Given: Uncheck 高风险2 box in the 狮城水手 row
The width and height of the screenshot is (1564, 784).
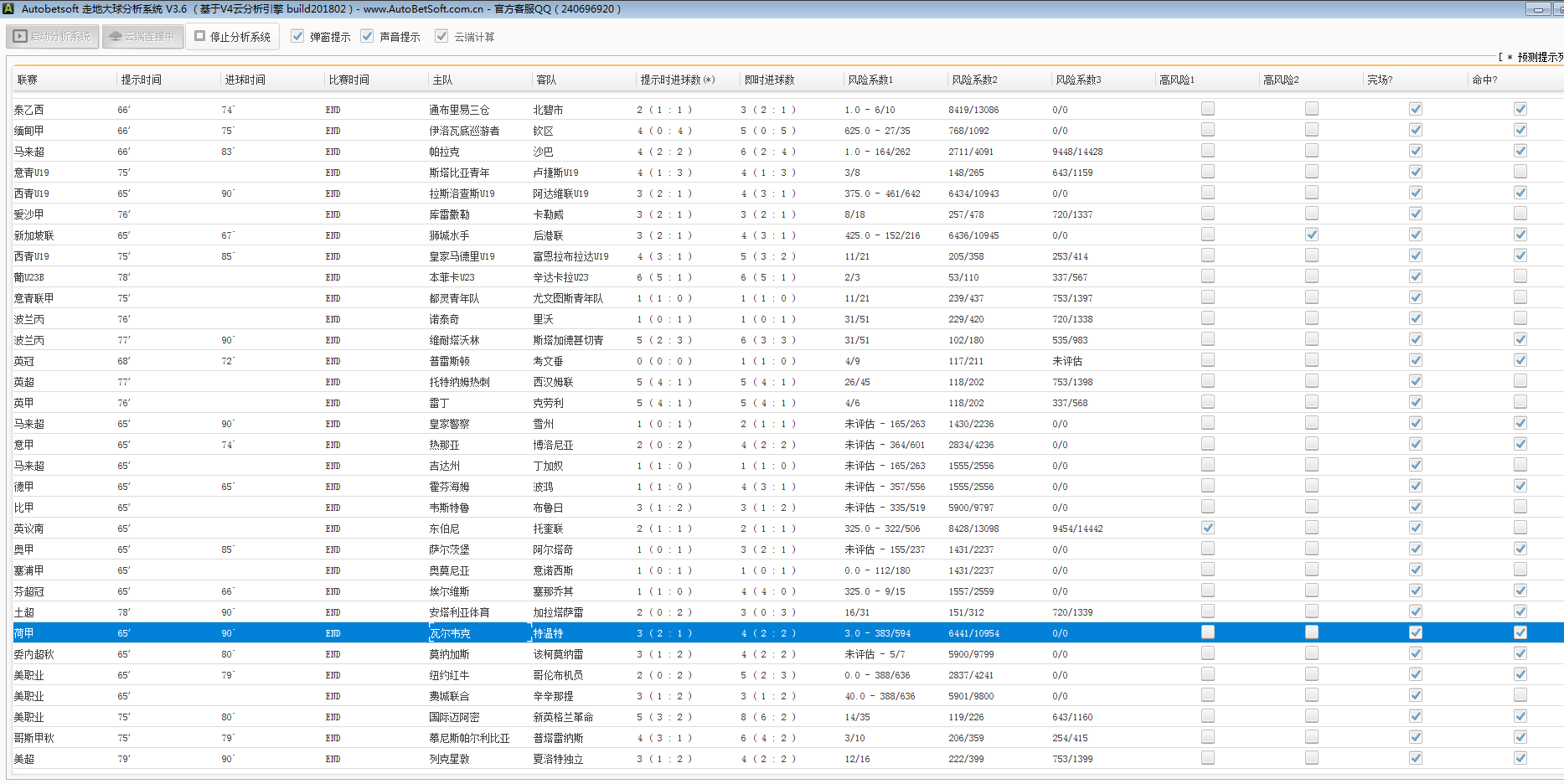Looking at the screenshot, I should (1312, 235).
